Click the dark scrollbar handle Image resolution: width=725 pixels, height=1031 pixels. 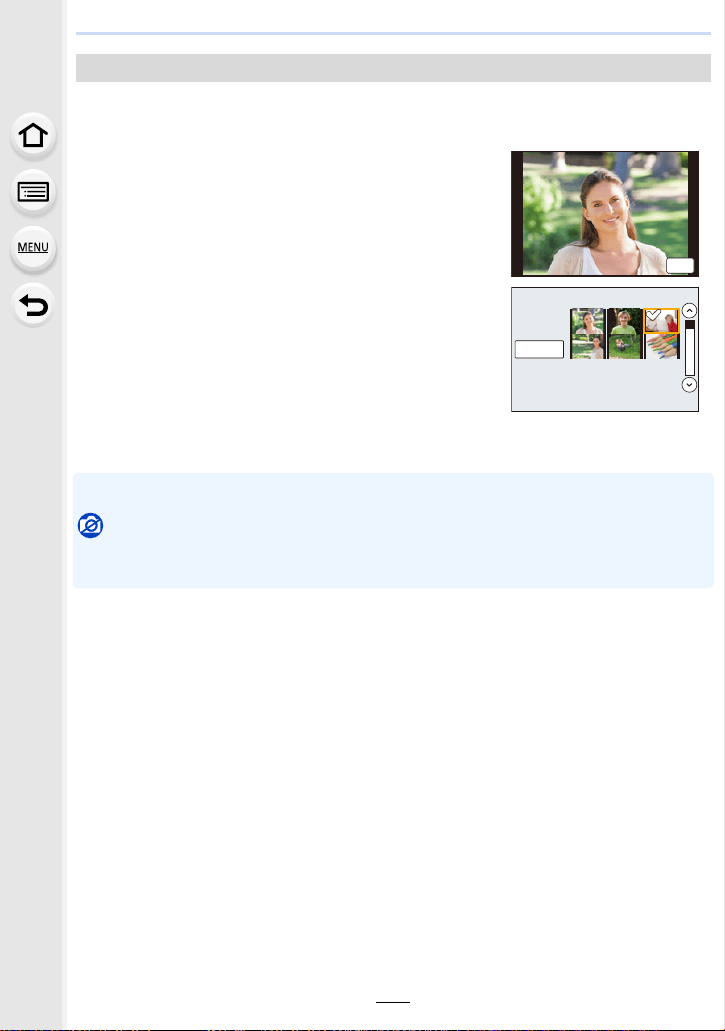[690, 325]
